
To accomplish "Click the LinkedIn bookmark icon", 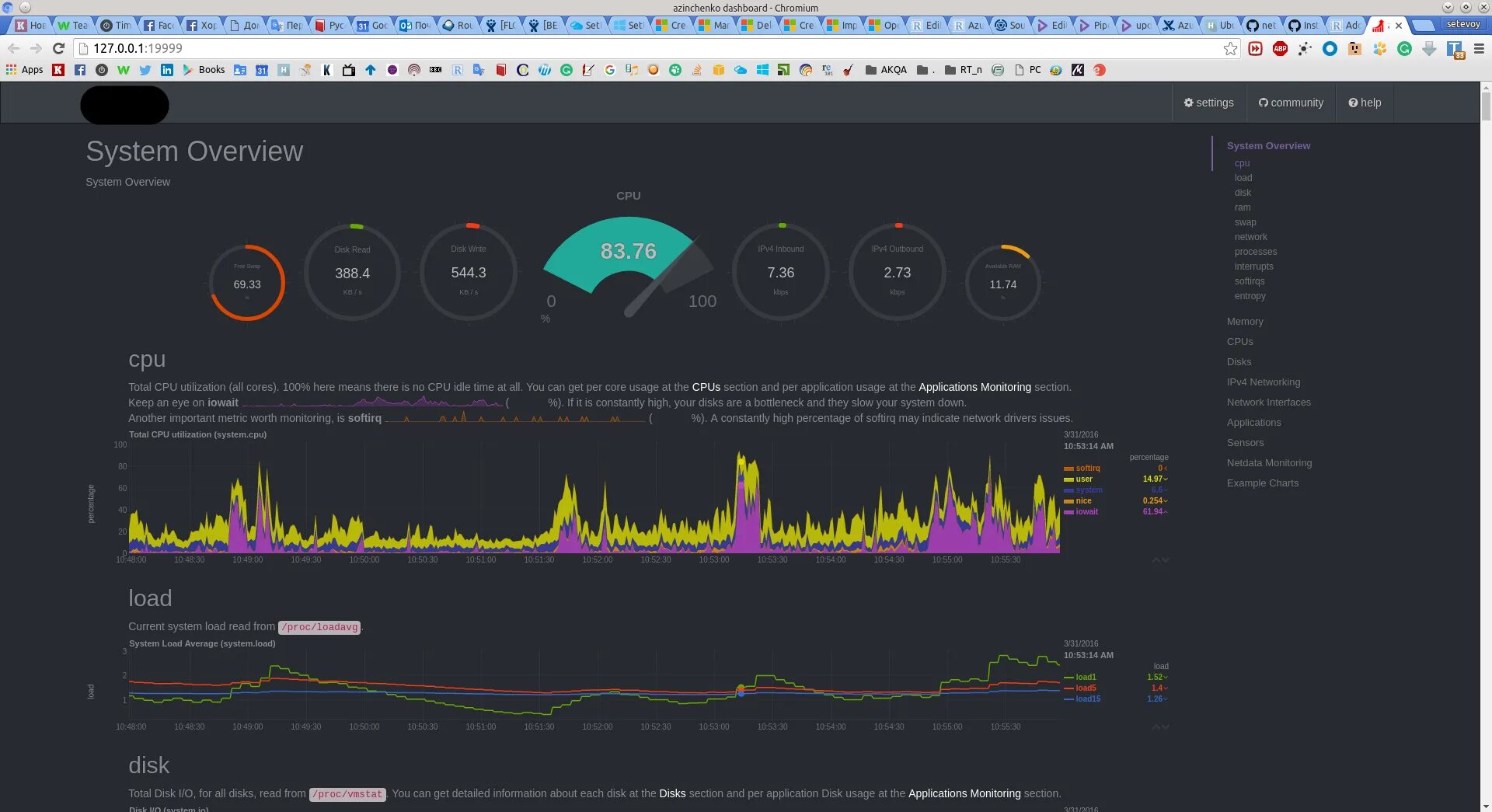I will (167, 70).
